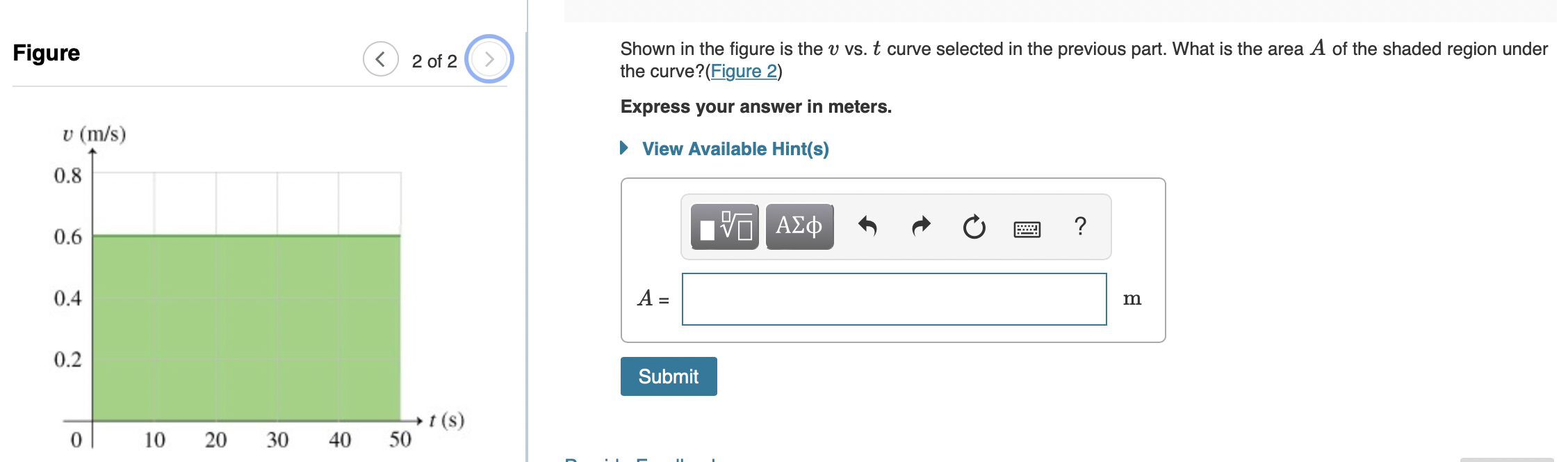Open the Greek symbols ΑΣΦ palette
1568x462 pixels.
pos(799,227)
